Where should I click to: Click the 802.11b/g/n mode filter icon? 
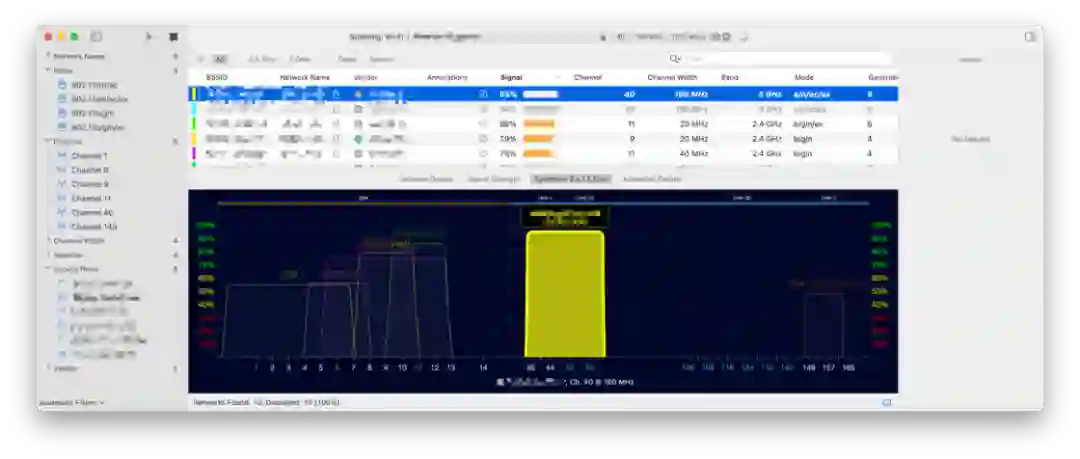click(63, 113)
